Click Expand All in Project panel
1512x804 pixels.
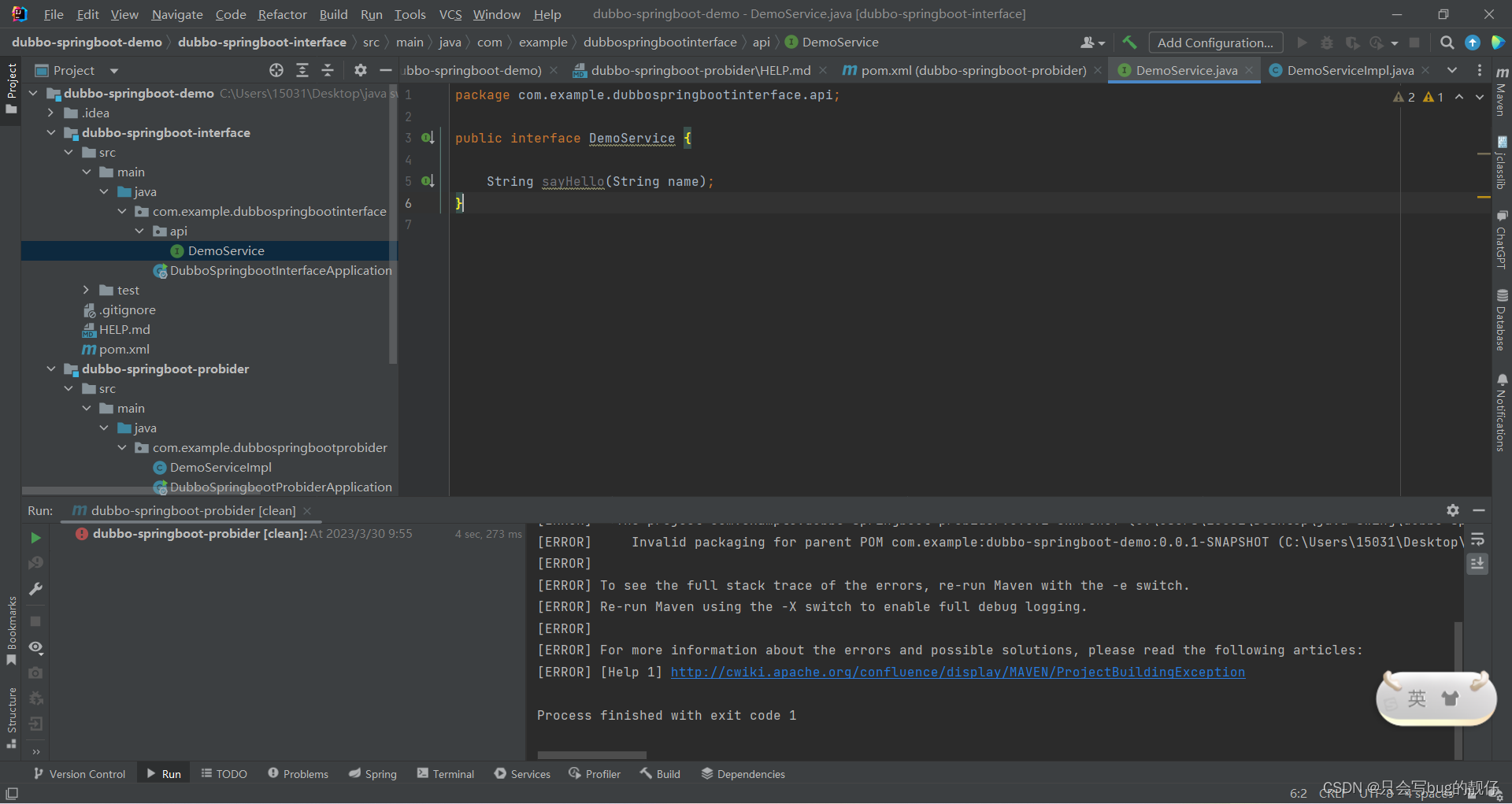[x=302, y=70]
